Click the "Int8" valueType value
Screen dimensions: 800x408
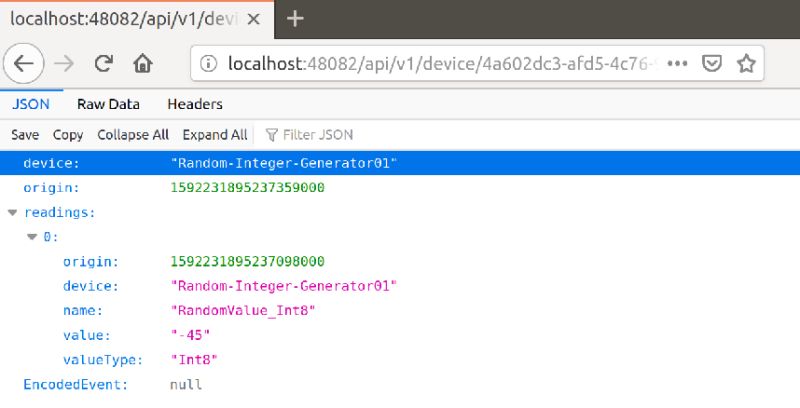tap(194, 360)
